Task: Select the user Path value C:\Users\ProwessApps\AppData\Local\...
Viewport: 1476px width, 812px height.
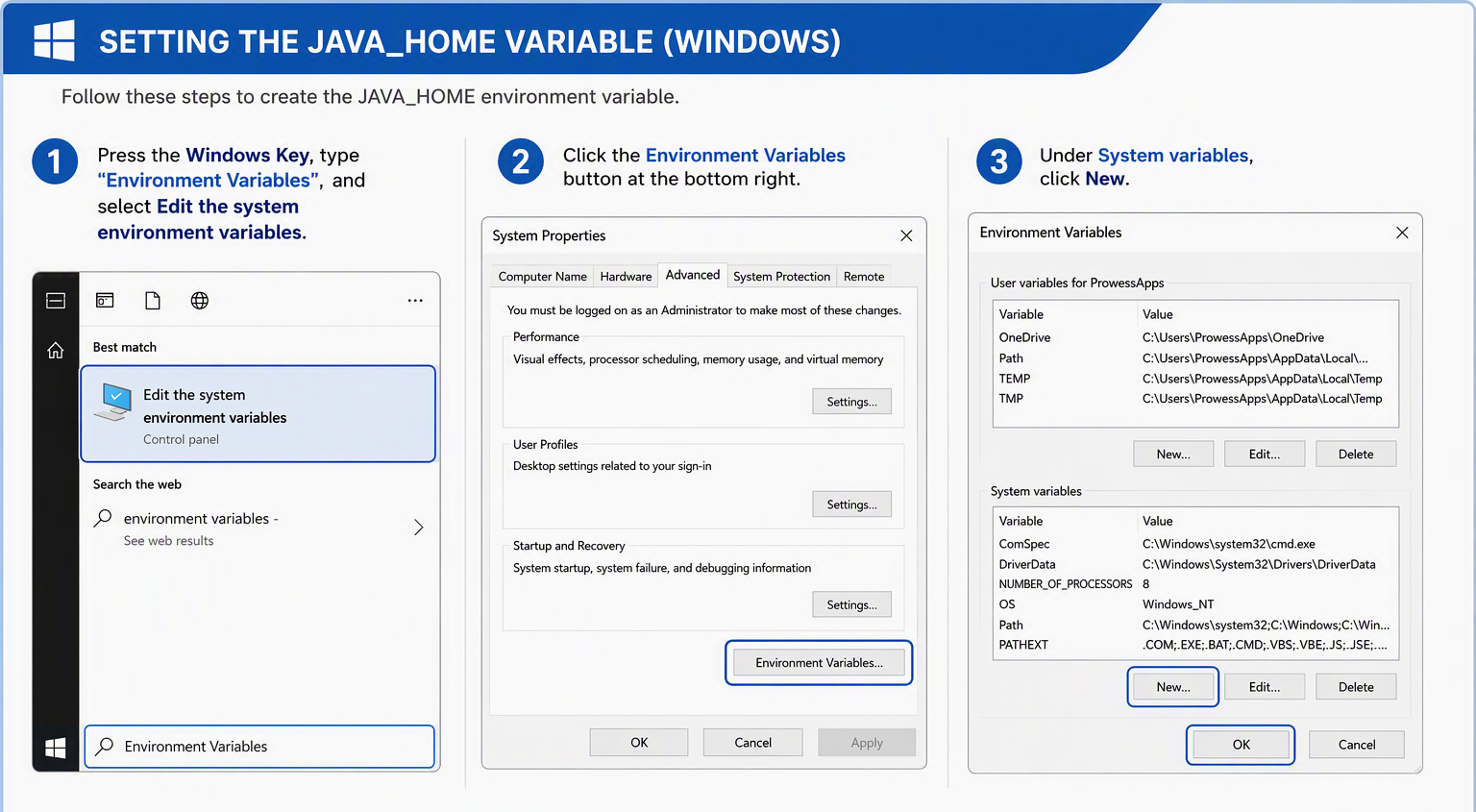Action: [1255, 358]
